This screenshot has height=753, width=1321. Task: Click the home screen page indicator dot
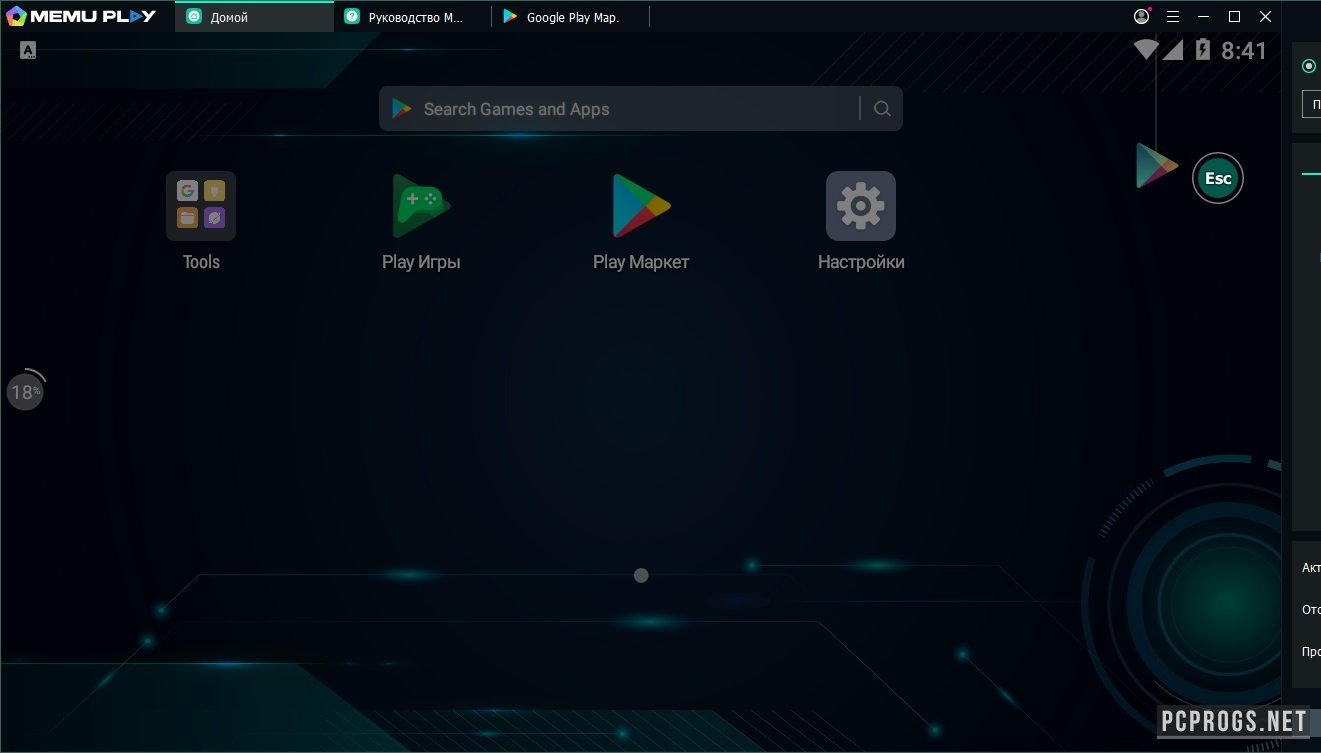[642, 575]
